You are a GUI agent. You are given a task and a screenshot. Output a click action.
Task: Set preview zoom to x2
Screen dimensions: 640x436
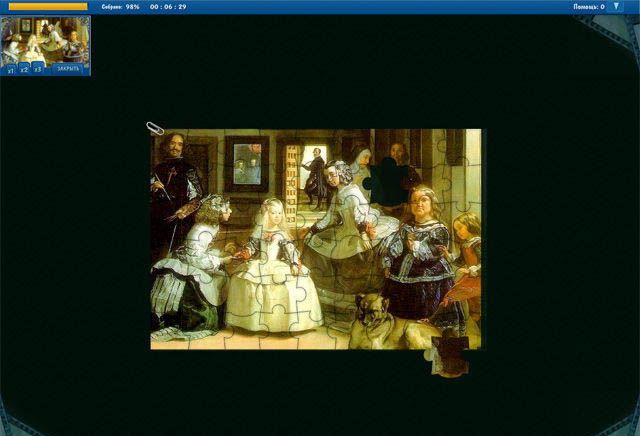coord(24,70)
